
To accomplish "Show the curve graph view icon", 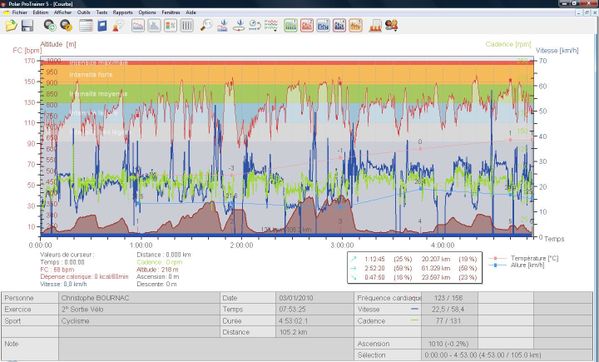I will [138, 26].
